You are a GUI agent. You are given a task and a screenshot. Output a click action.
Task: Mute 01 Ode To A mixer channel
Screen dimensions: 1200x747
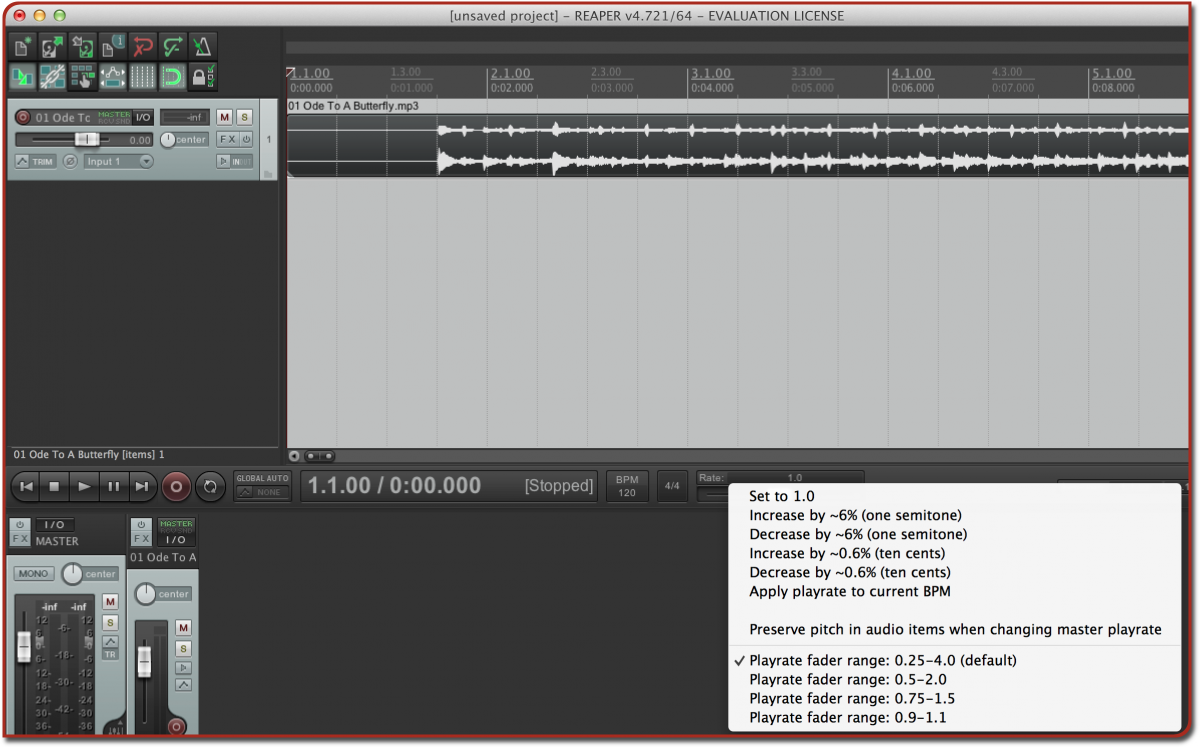point(183,627)
